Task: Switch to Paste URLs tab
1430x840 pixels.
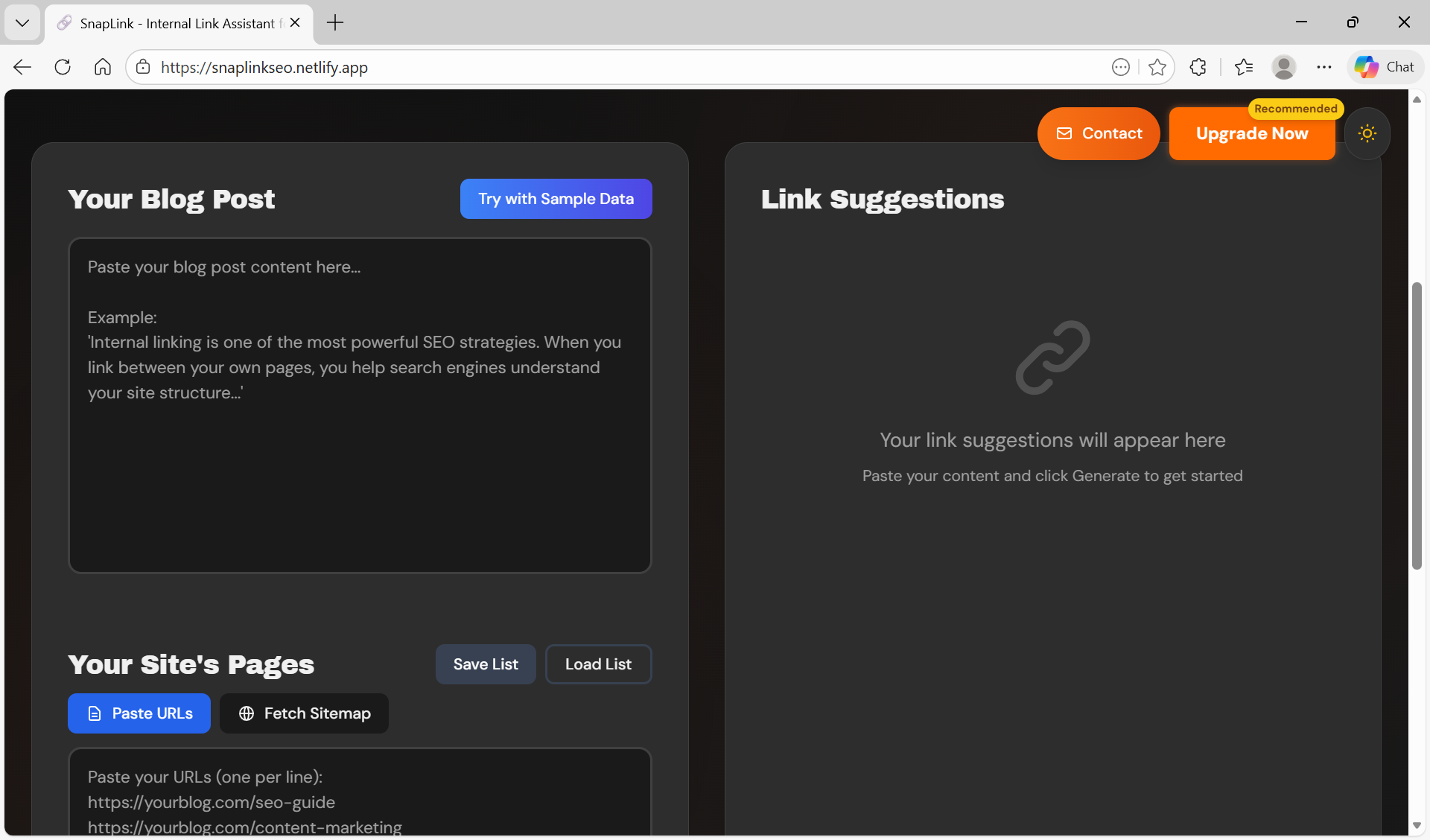Action: point(139,713)
